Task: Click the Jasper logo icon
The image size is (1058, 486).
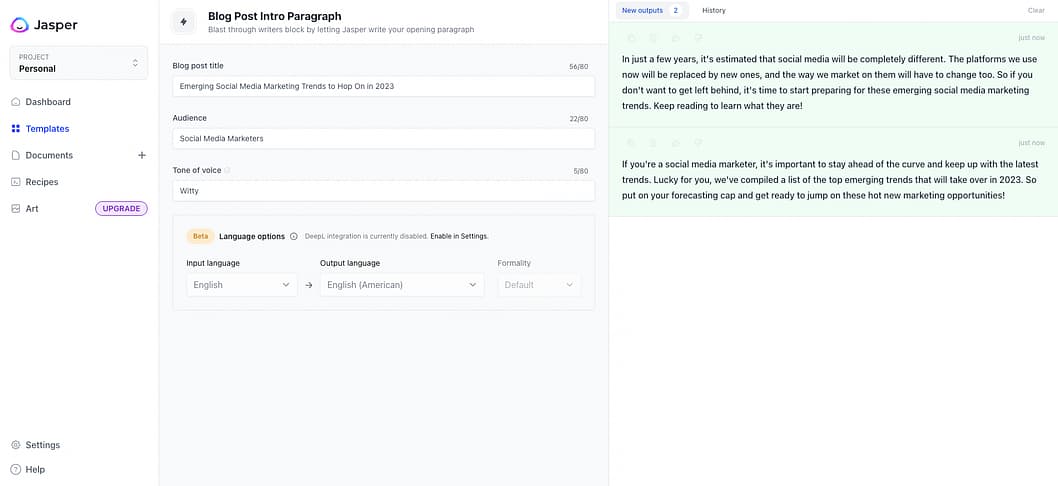Action: (19, 24)
